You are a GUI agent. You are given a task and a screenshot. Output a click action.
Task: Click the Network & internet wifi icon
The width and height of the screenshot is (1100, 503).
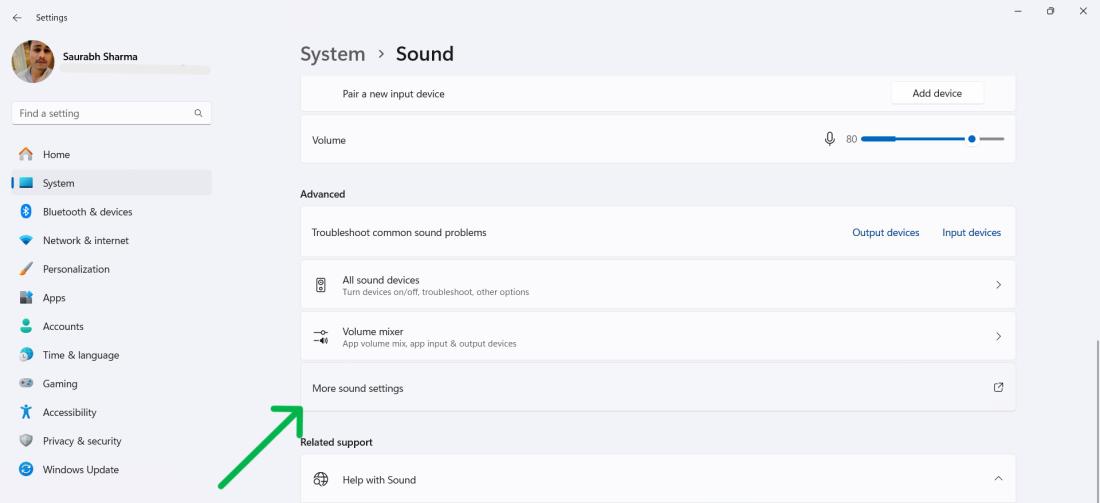click(x=26, y=241)
